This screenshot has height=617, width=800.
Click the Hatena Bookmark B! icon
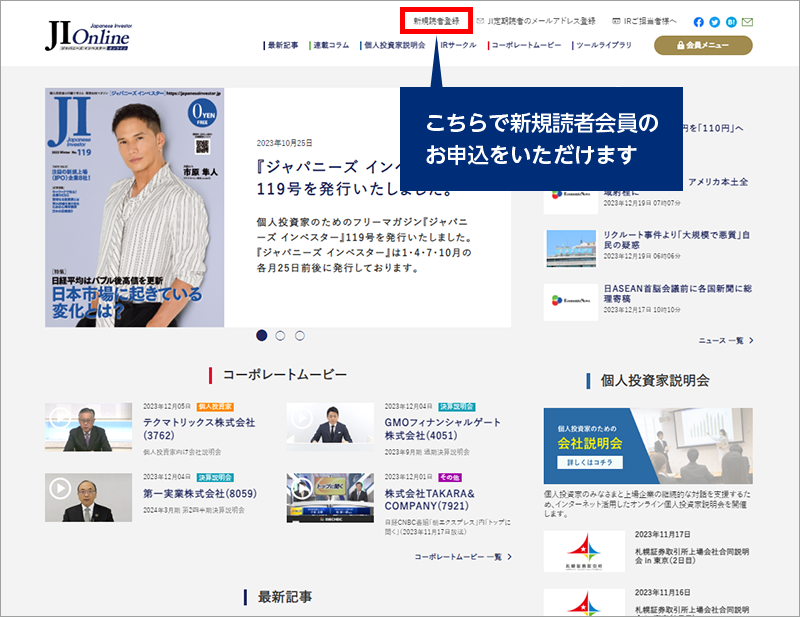[x=731, y=22]
